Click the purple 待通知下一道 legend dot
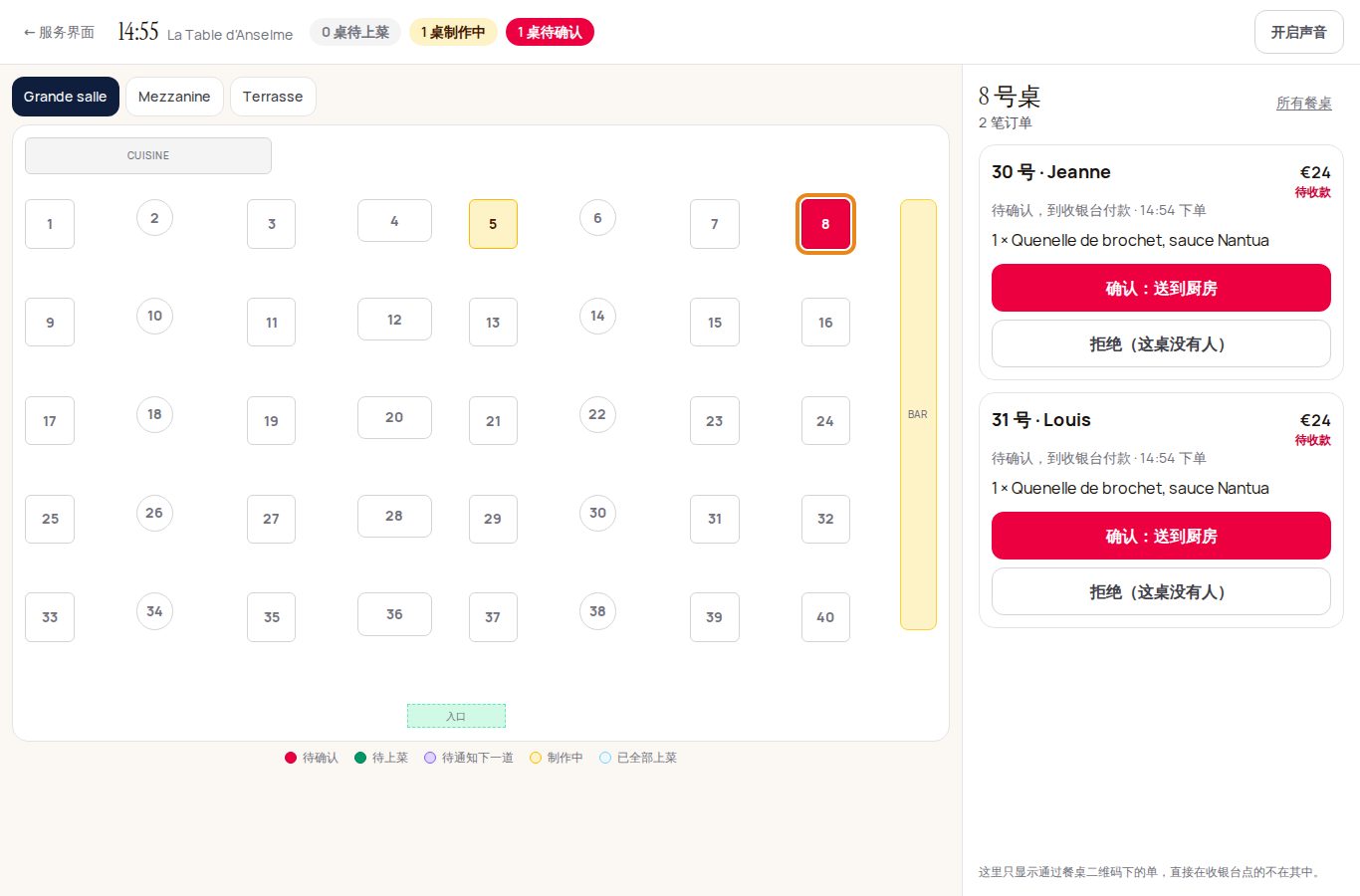Viewport: 1360px width, 896px height. pos(430,758)
